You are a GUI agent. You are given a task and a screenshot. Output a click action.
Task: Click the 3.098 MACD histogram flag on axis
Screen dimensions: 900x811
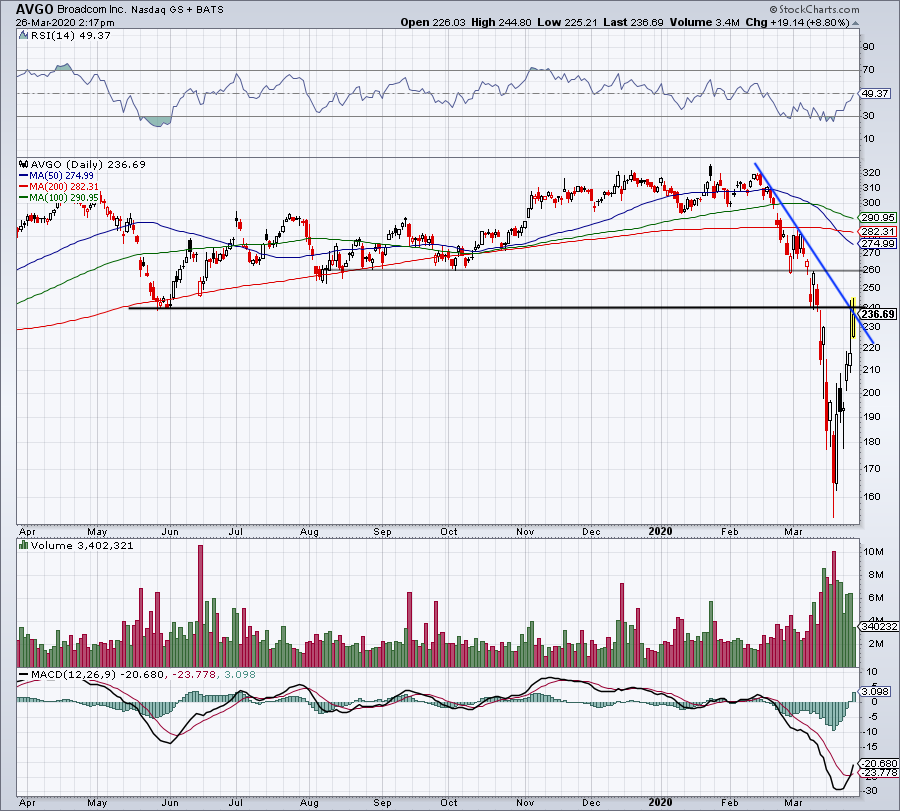tap(874, 692)
